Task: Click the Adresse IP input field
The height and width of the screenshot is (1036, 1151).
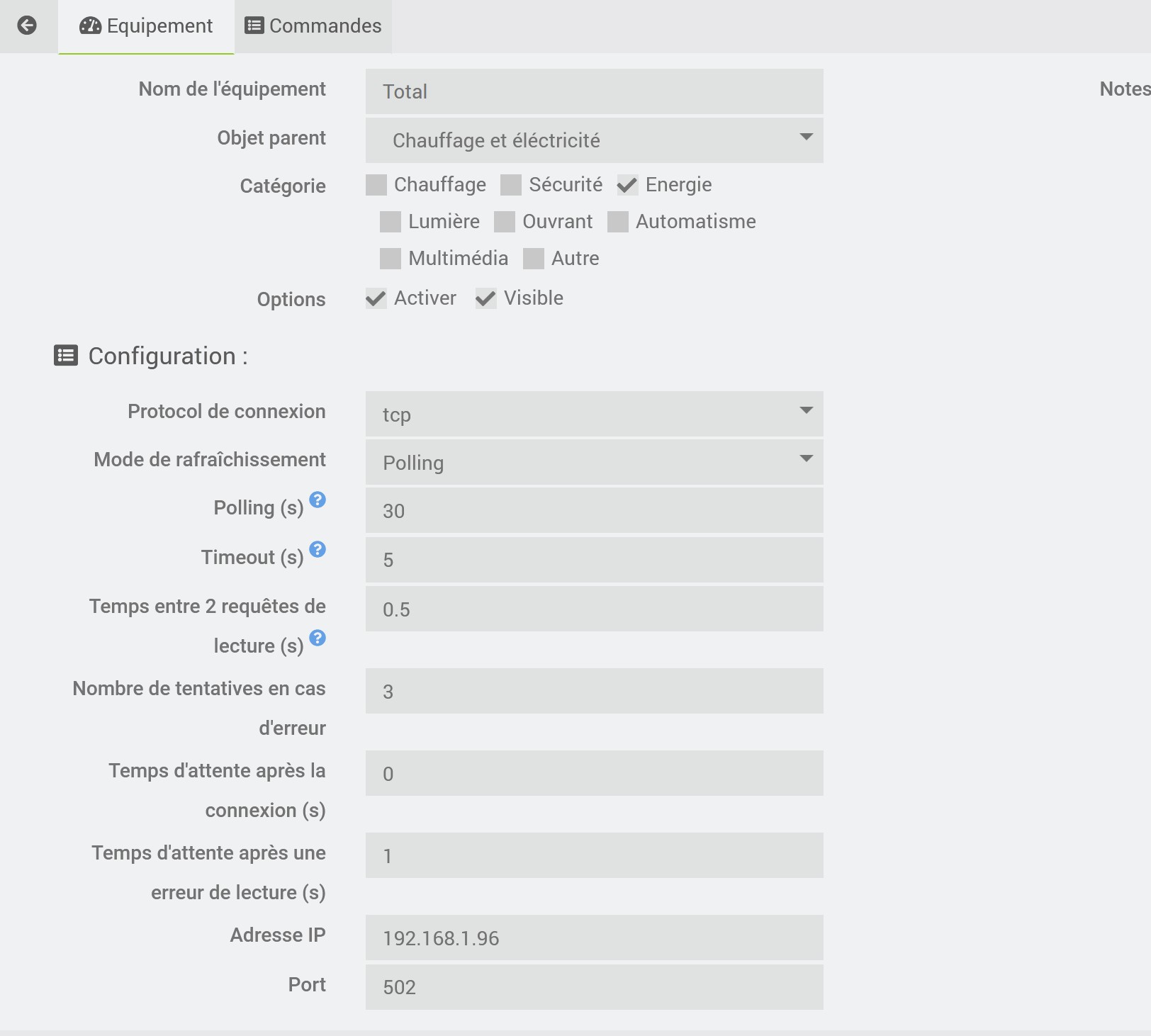Action: click(x=594, y=938)
